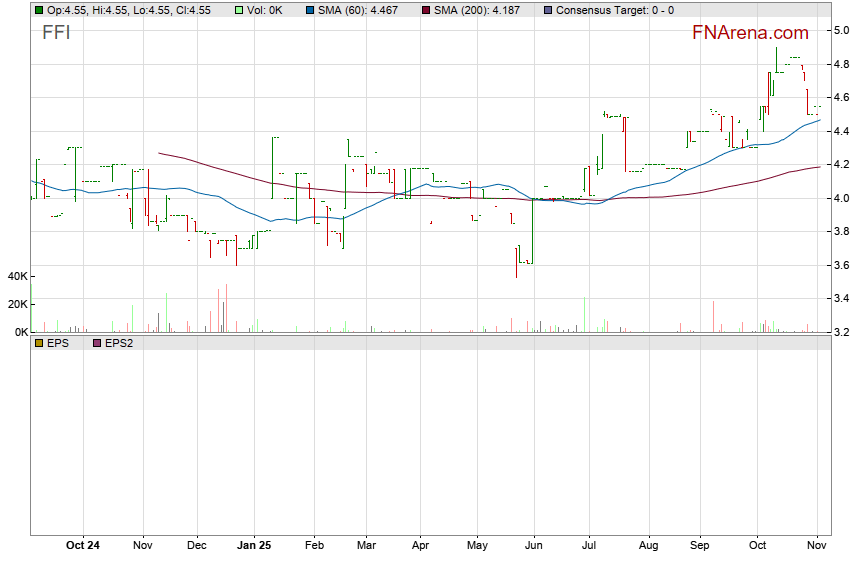Click the Jan 25 date axis label
This screenshot has height=566, width=859.
pos(254,546)
